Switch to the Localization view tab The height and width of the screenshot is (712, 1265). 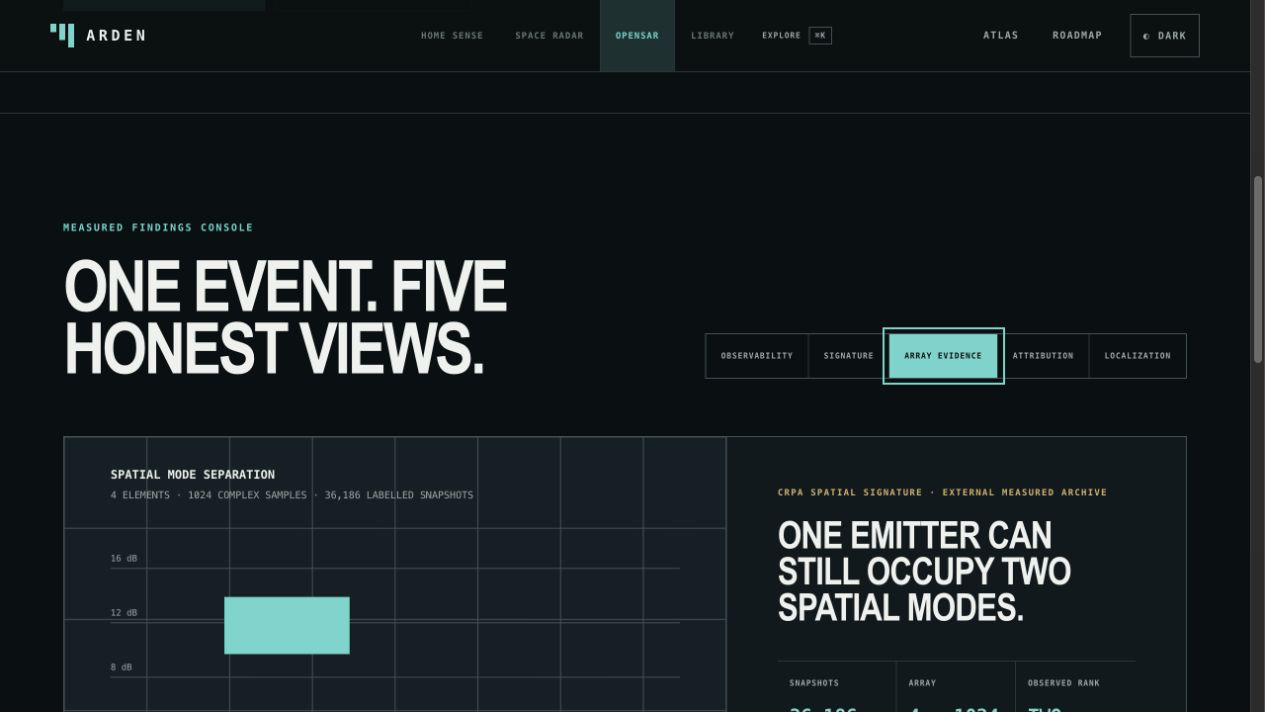(x=1137, y=356)
